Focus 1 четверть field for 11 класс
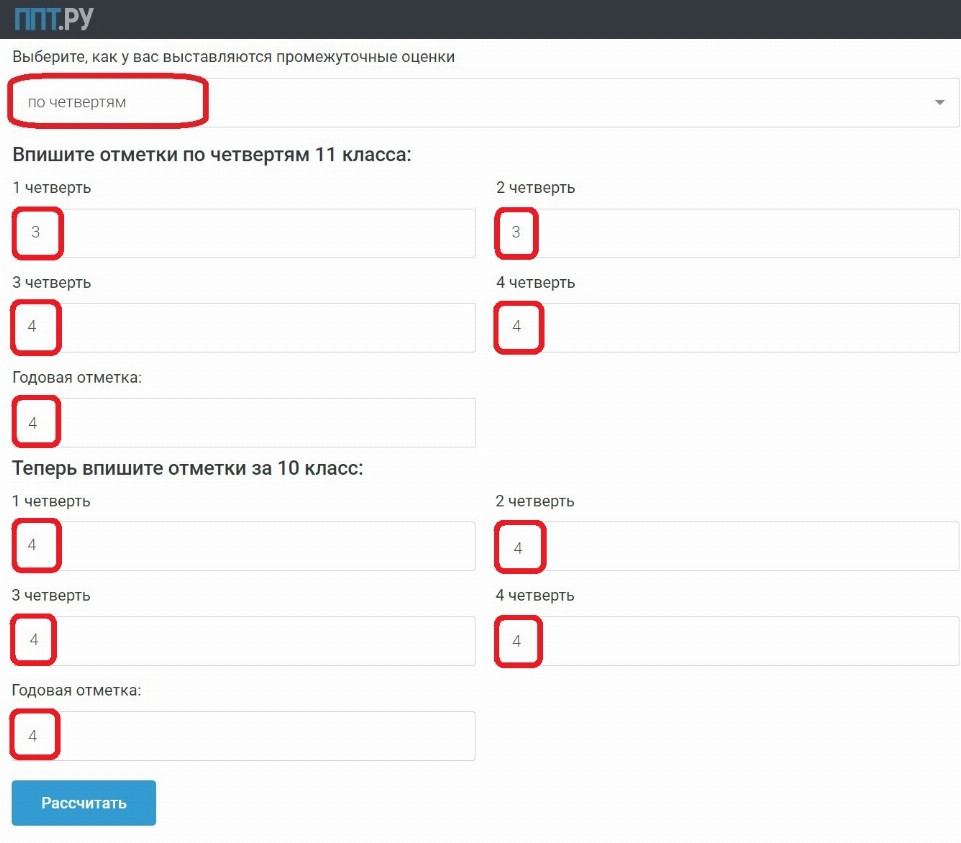 point(244,233)
